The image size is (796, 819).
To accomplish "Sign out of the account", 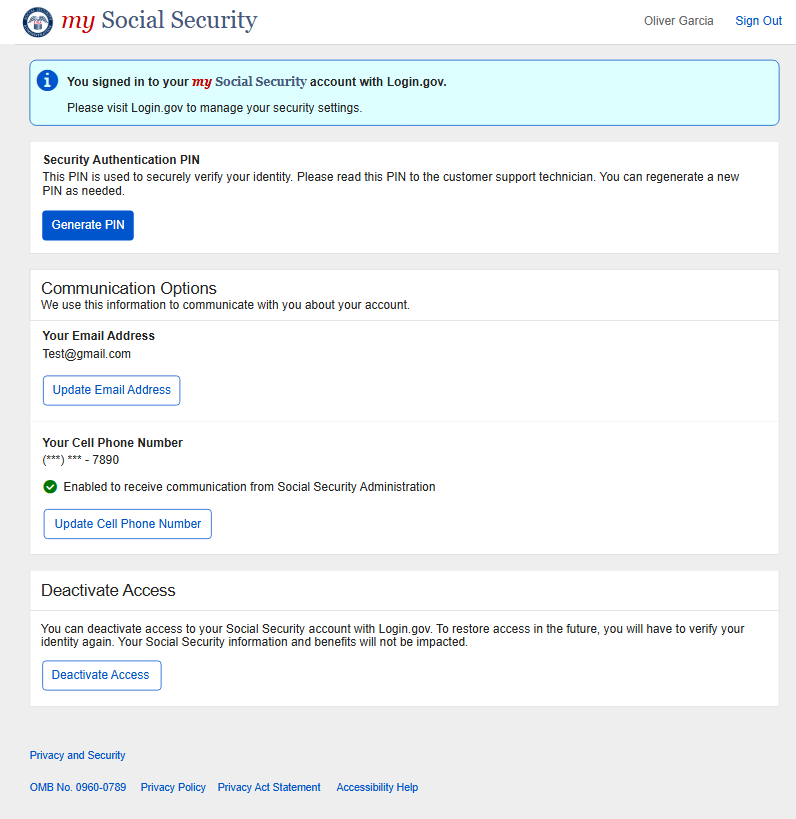I will [x=758, y=21].
